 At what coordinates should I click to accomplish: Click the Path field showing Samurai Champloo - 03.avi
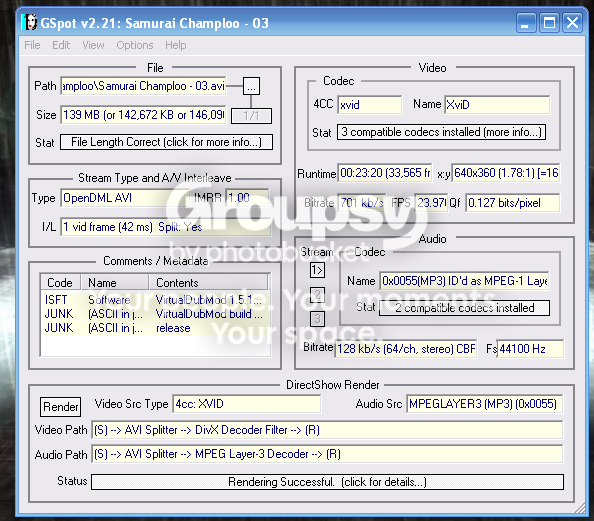coord(143,86)
